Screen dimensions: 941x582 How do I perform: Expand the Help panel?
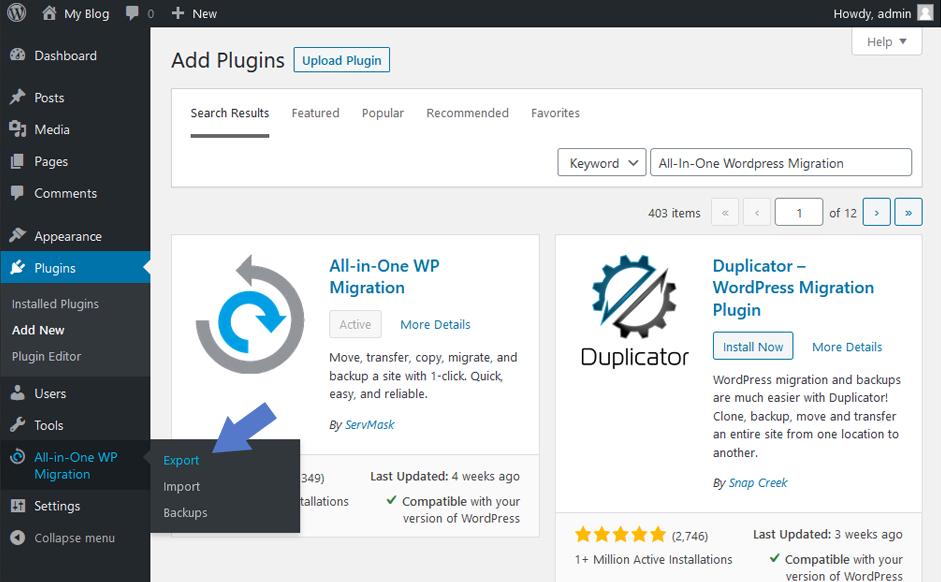[x=886, y=41]
